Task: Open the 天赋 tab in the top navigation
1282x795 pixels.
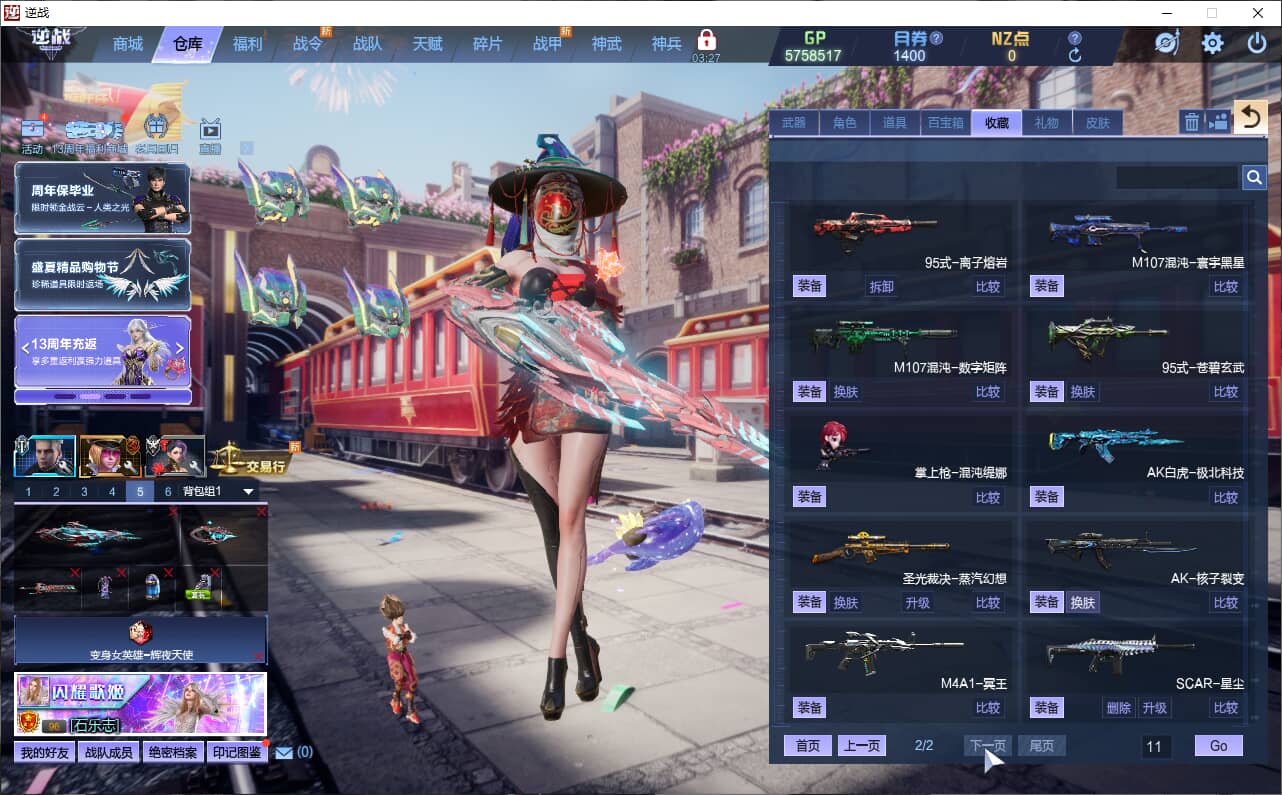Action: tap(427, 44)
